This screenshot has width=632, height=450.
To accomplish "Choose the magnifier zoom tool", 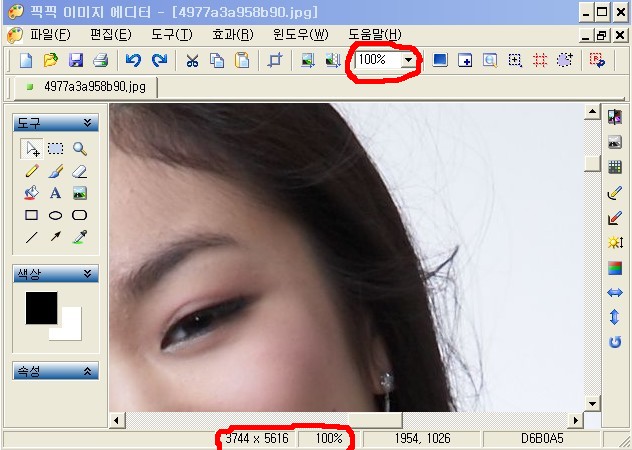I will coord(80,149).
